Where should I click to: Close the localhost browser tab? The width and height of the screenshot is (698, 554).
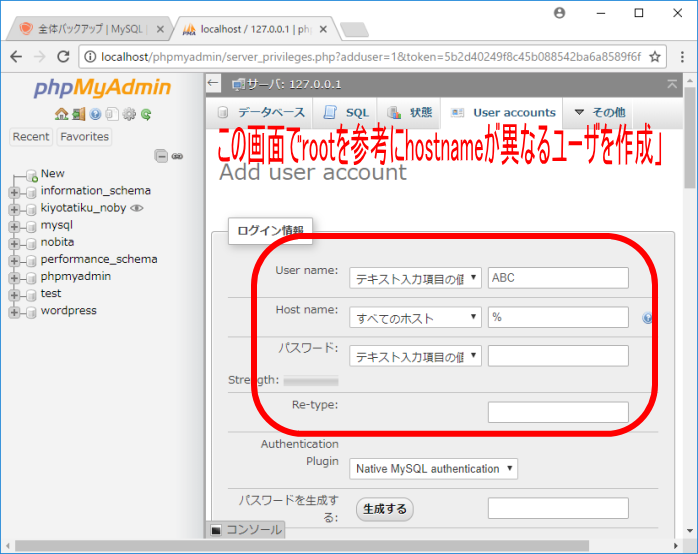(x=323, y=29)
